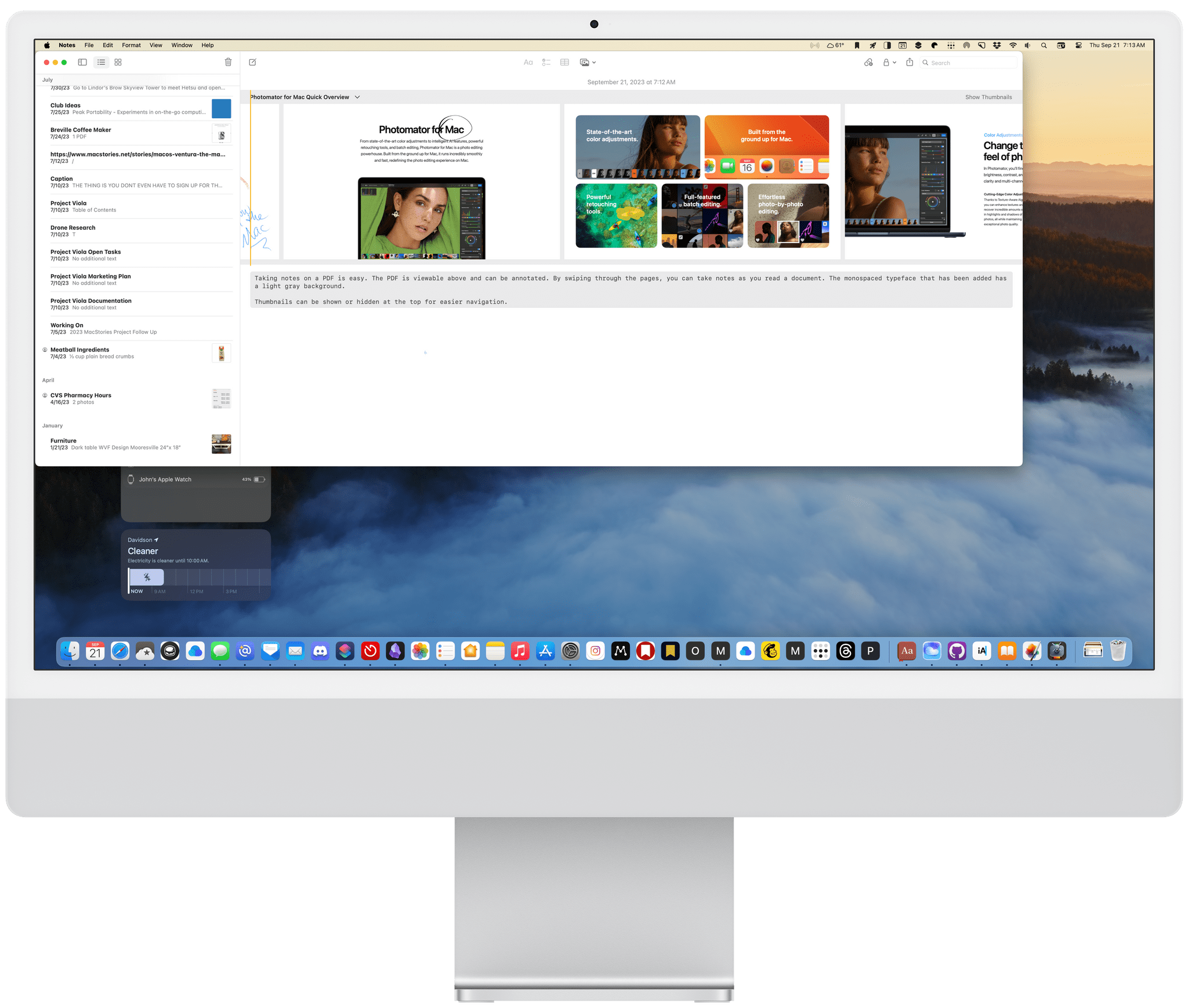This screenshot has width=1188, height=1008.
Task: Click pin icon on Club Ideas note
Action: (x=45, y=109)
